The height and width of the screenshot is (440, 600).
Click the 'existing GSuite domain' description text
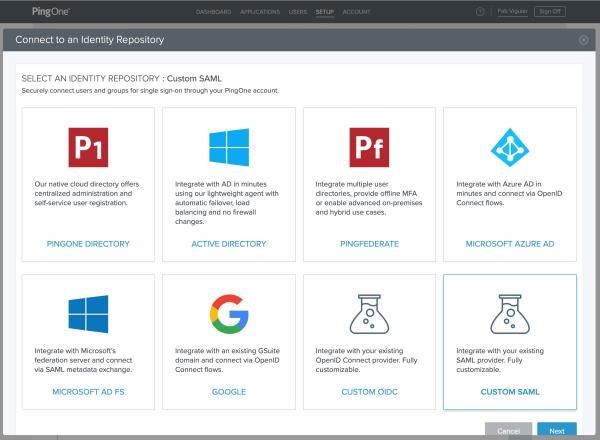pos(227,360)
